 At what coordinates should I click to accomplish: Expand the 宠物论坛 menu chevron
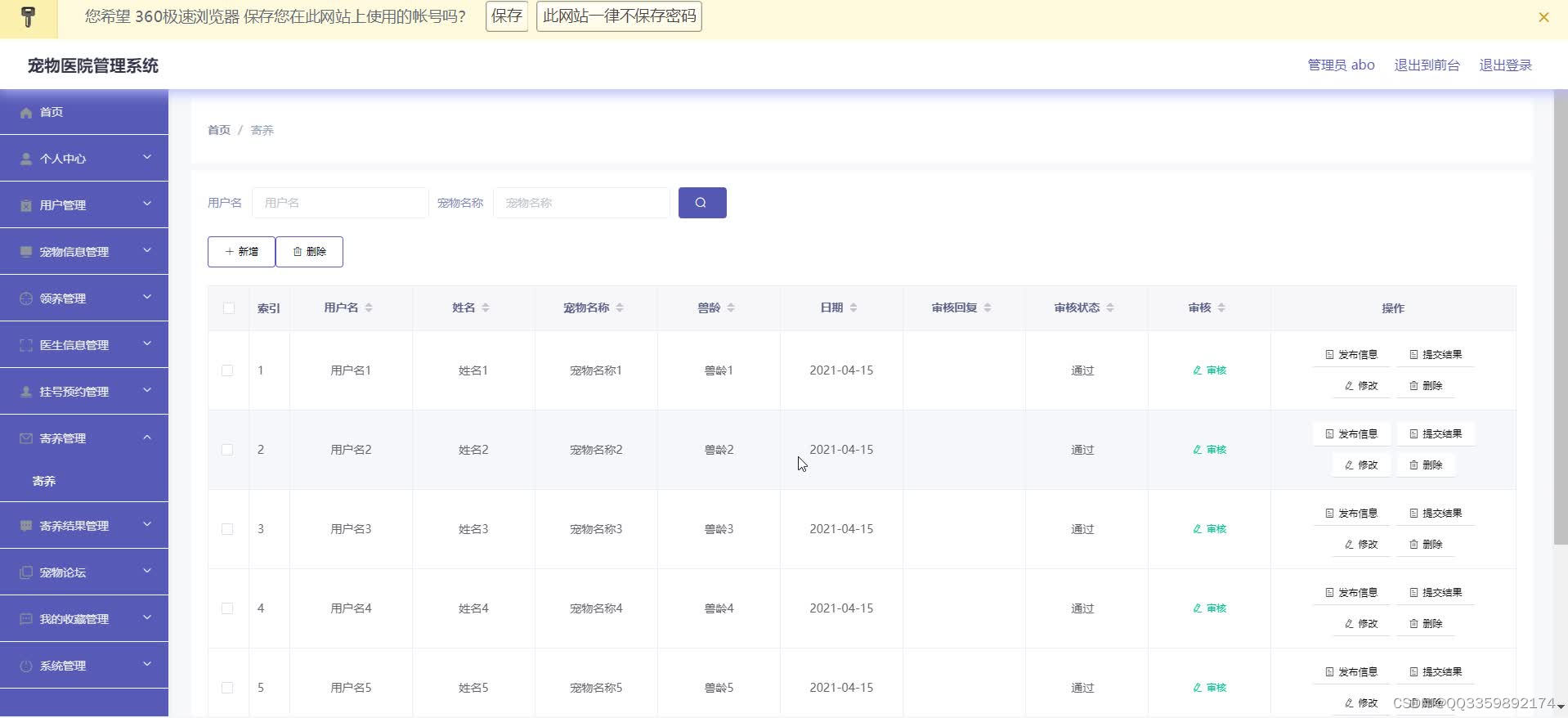pos(147,571)
